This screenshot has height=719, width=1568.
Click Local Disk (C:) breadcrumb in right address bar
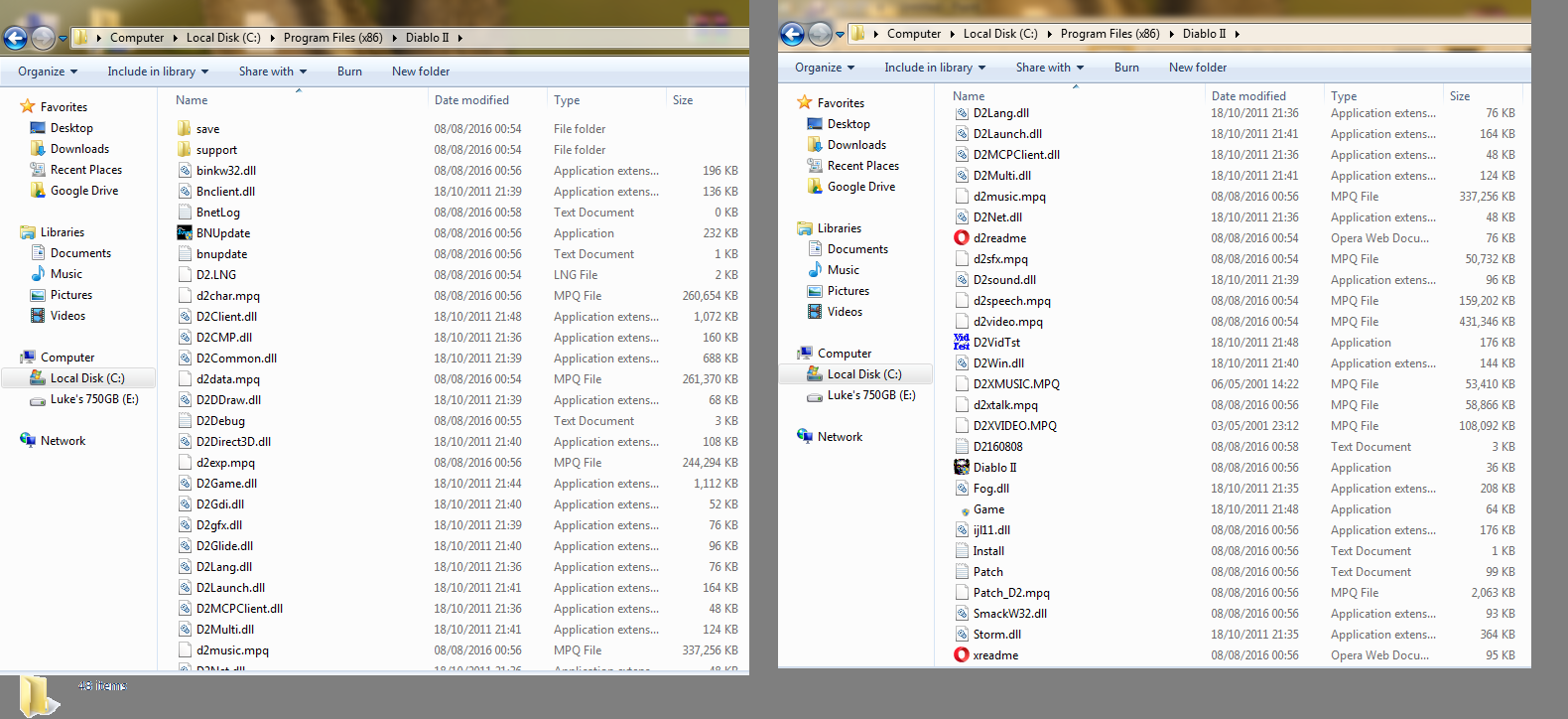pos(1000,34)
